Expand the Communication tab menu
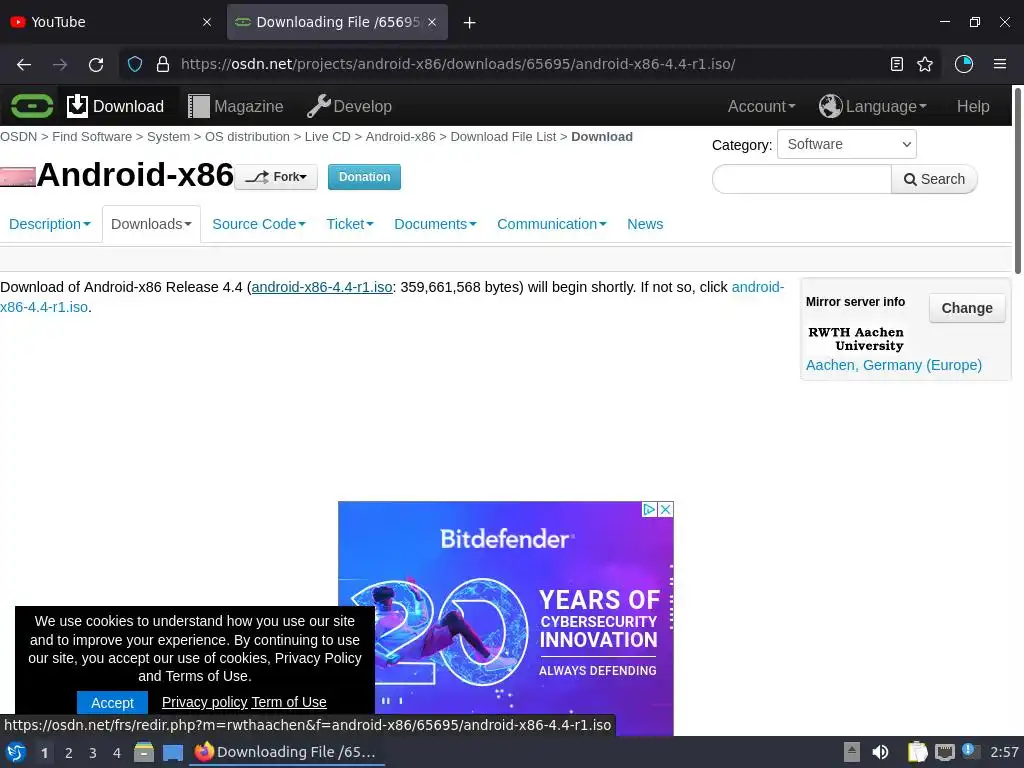This screenshot has height=768, width=1024. (552, 224)
